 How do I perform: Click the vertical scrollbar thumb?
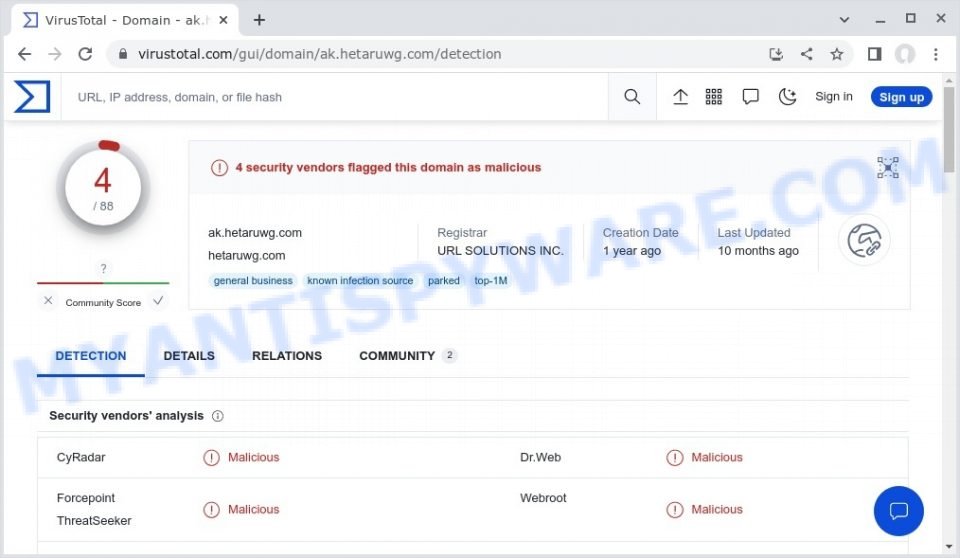[949, 129]
